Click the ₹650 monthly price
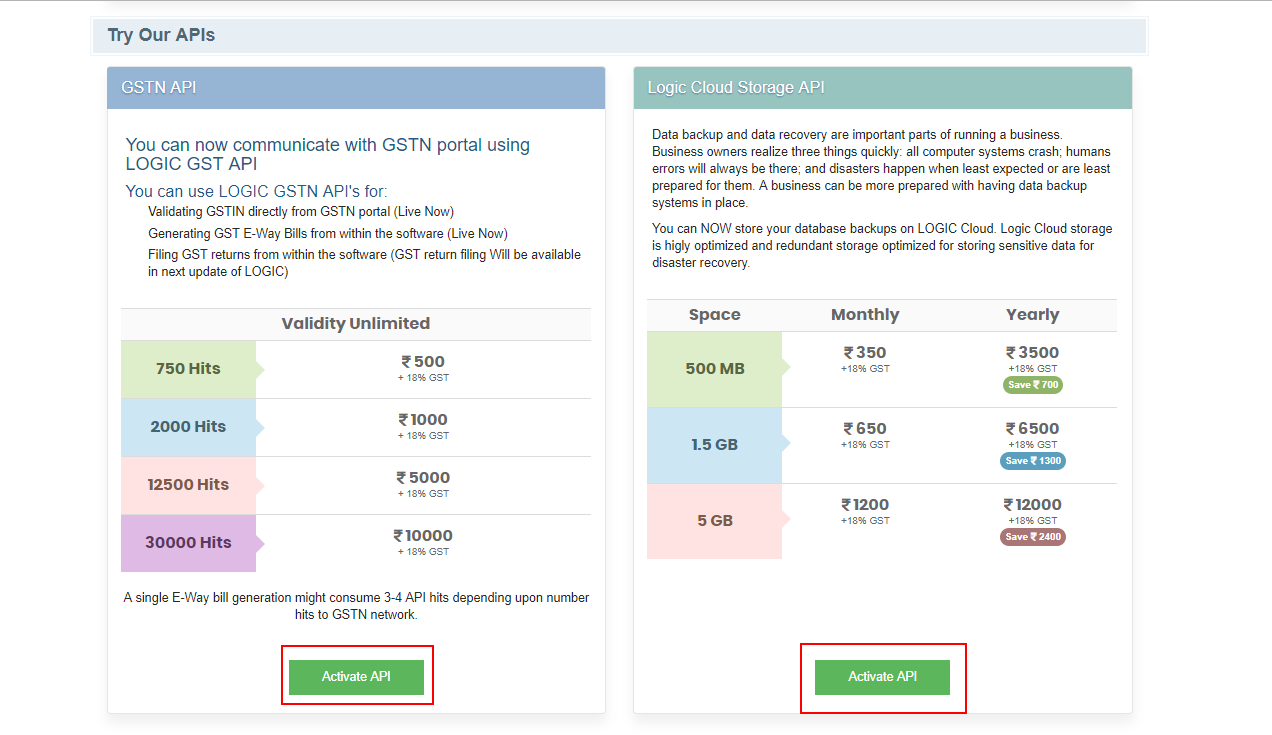Screen dimensions: 1272x735 (865, 429)
